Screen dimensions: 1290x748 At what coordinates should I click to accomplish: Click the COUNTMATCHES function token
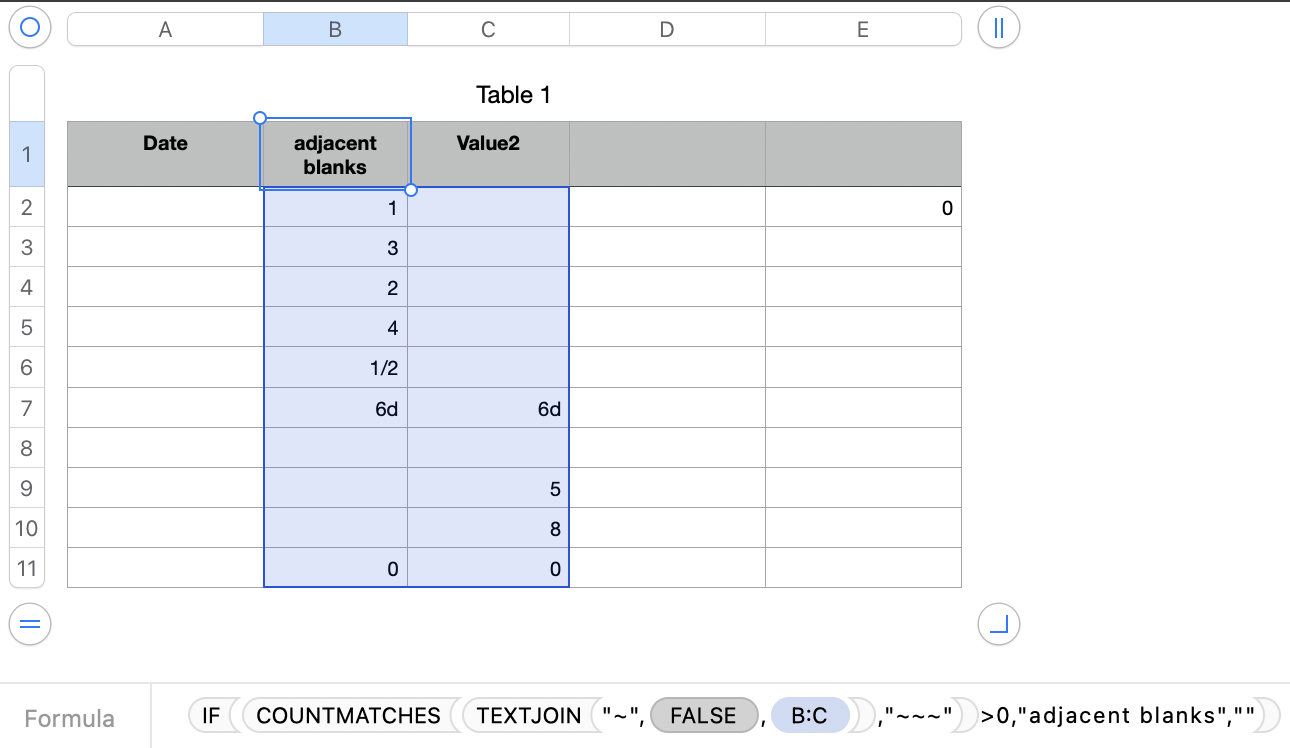(348, 715)
